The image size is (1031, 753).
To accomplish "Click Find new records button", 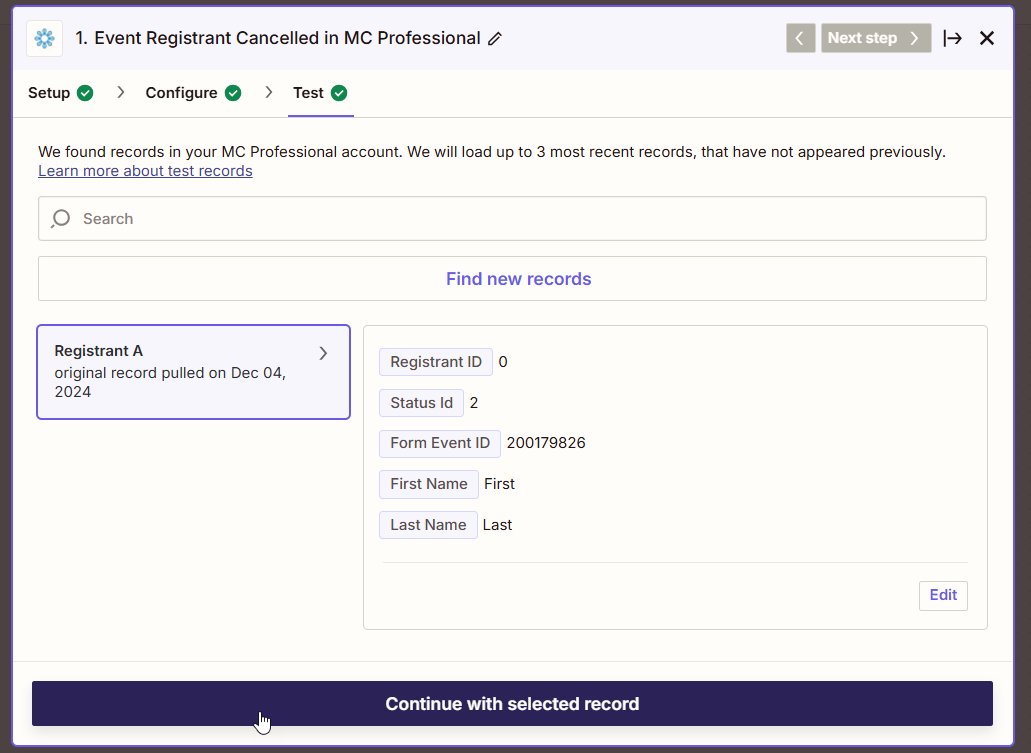I will coord(512,279).
